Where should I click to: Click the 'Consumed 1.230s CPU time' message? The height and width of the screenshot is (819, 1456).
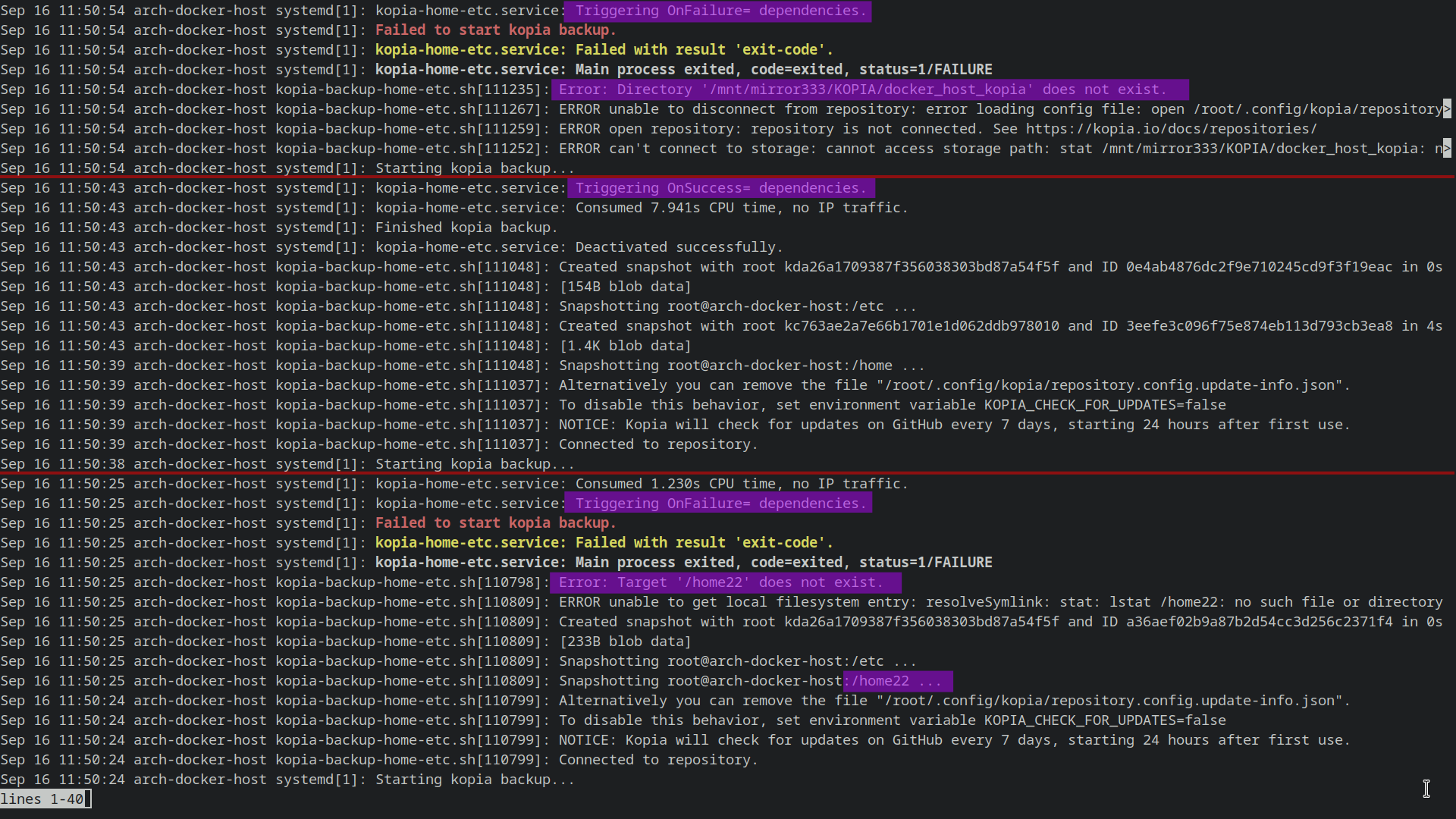click(741, 484)
